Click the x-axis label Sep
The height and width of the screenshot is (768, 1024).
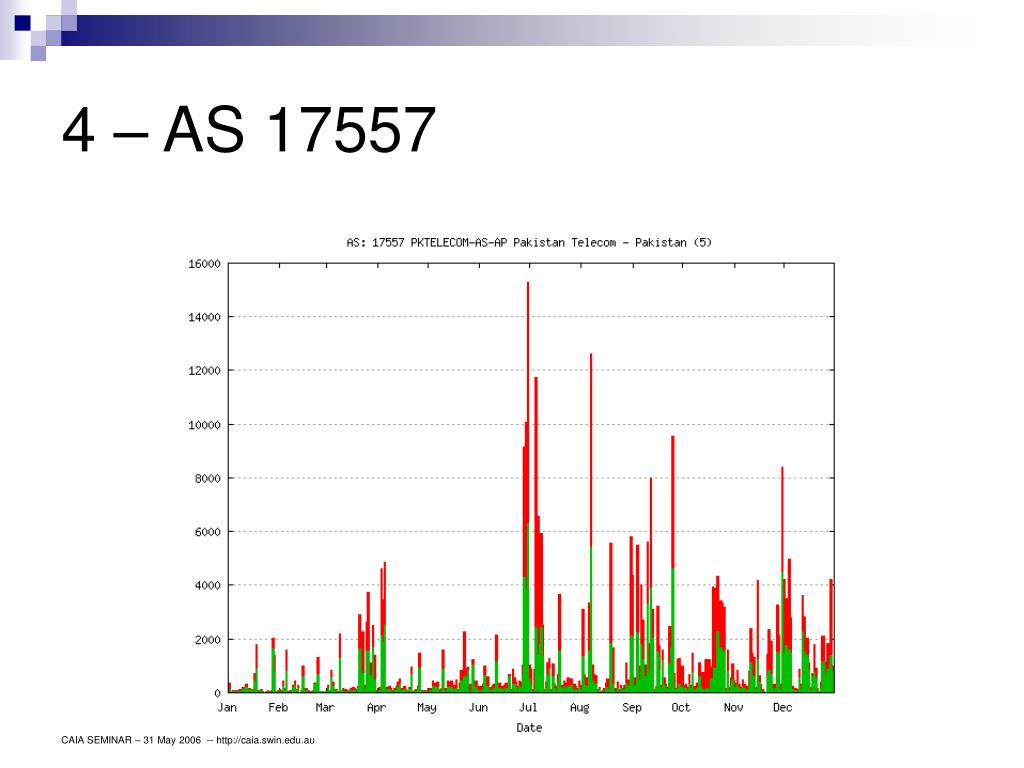pyautogui.click(x=632, y=708)
